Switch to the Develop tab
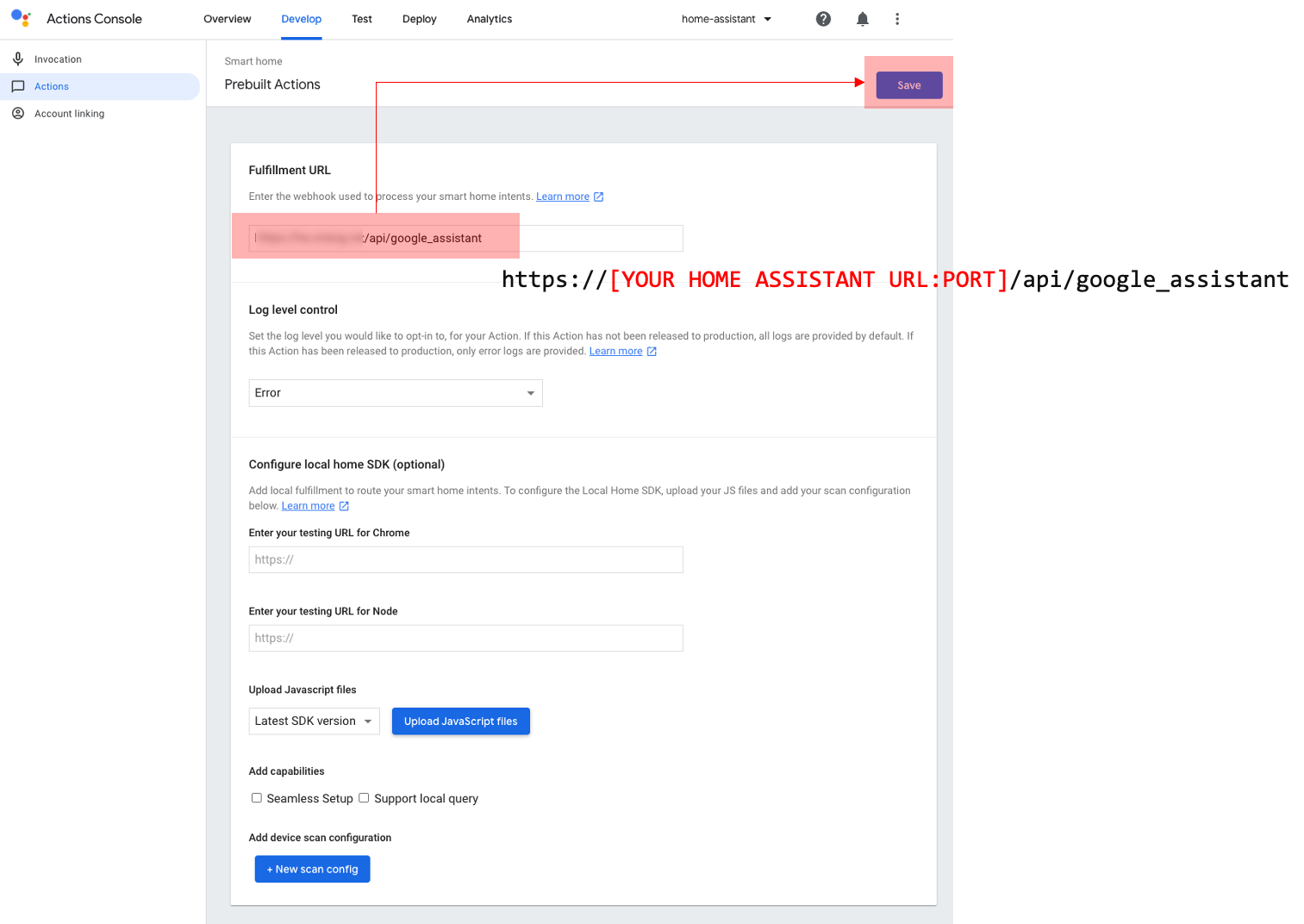 pos(302,19)
